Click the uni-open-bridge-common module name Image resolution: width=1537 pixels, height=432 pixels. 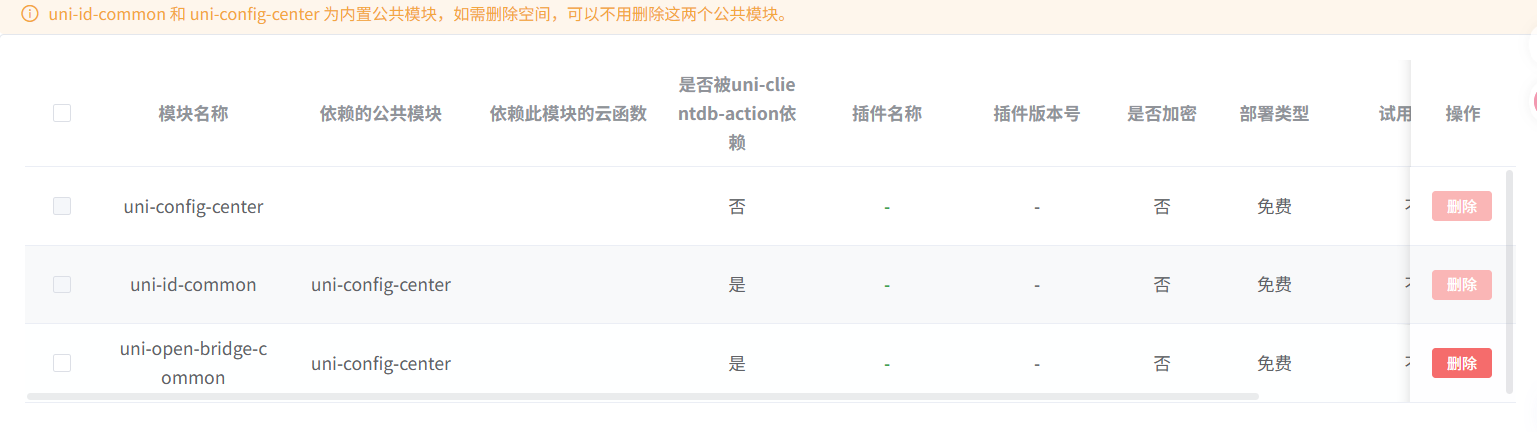(193, 363)
